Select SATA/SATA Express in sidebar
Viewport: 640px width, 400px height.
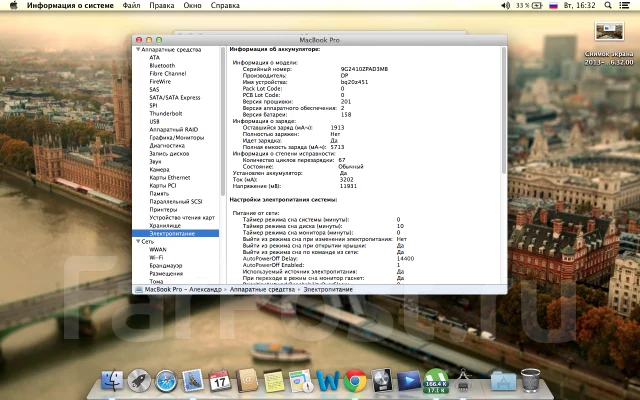(175, 98)
